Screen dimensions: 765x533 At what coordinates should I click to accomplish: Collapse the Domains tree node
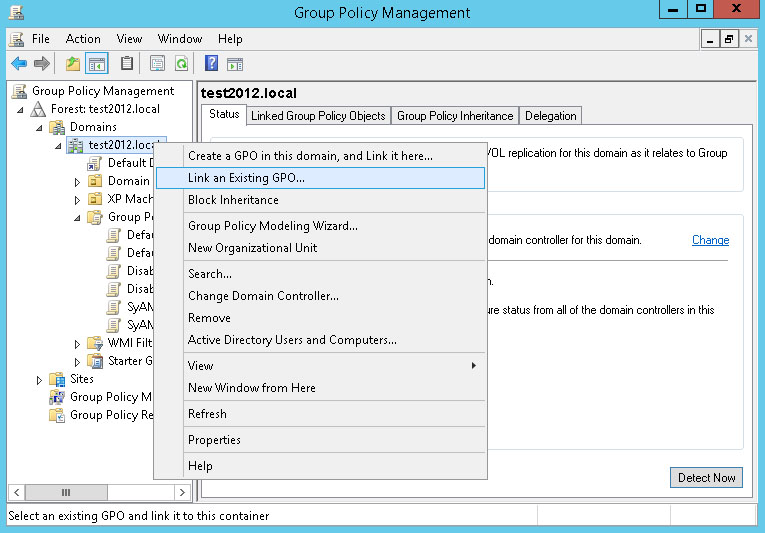point(41,128)
